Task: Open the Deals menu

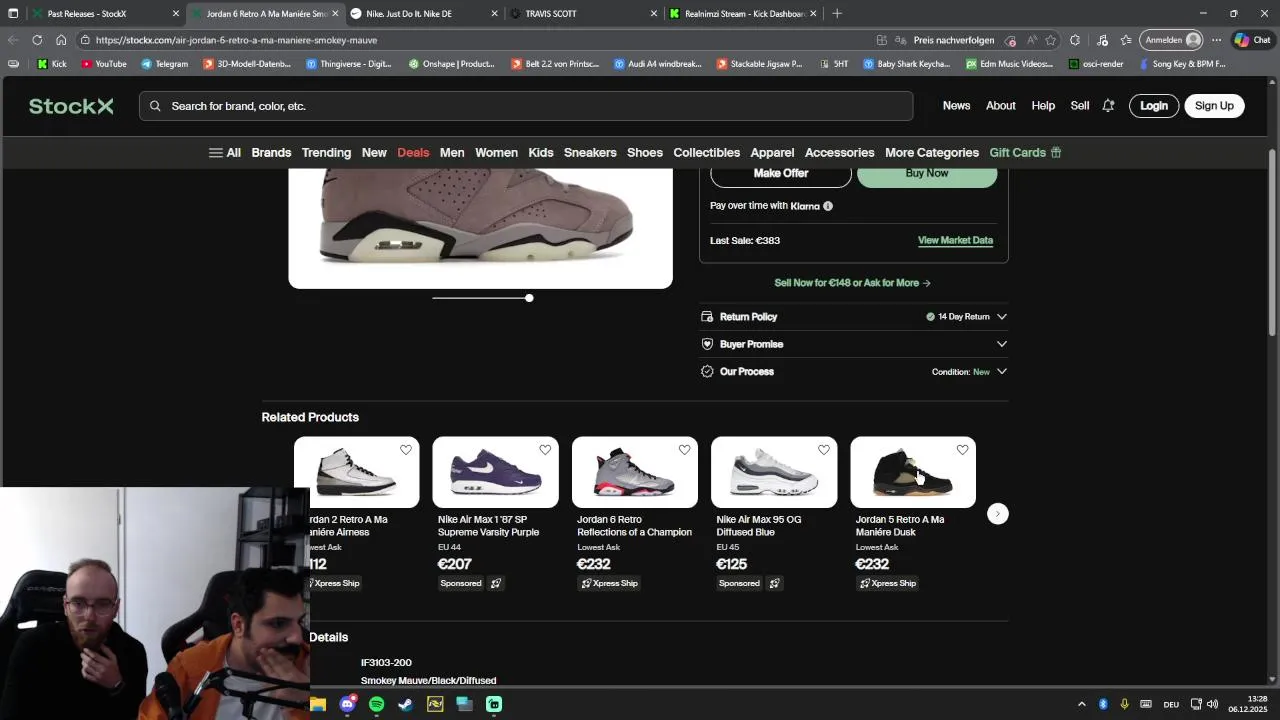Action: 413,153
